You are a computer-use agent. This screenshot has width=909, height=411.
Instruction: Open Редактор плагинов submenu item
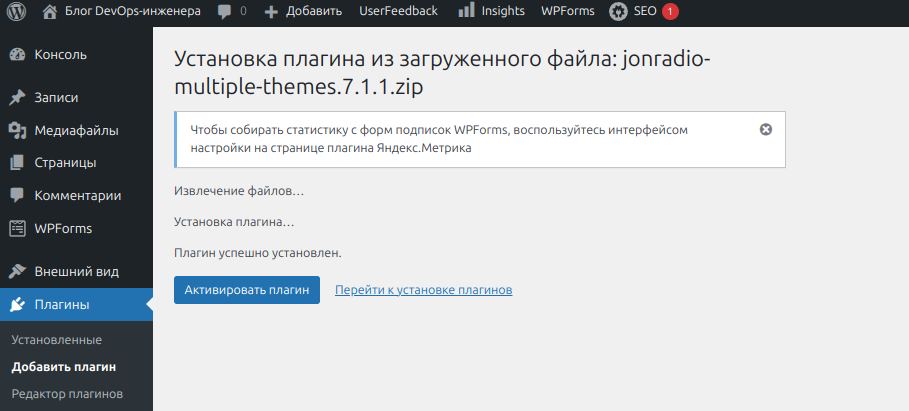click(67, 394)
